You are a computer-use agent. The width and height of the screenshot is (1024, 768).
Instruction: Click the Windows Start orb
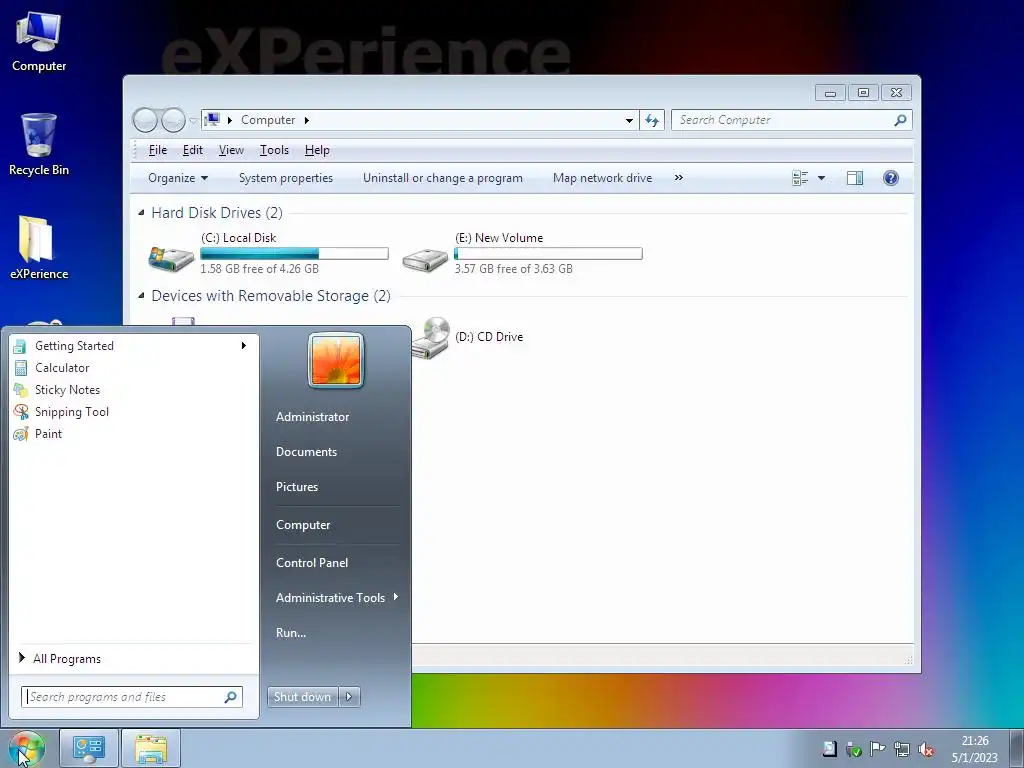[x=27, y=748]
